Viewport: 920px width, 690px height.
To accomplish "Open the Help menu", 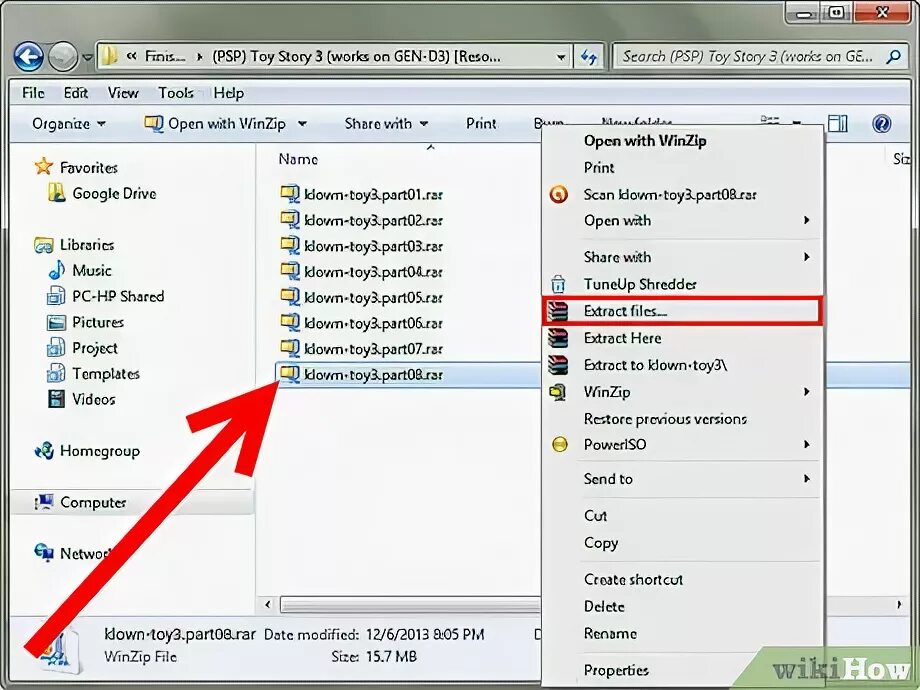I will tap(228, 93).
